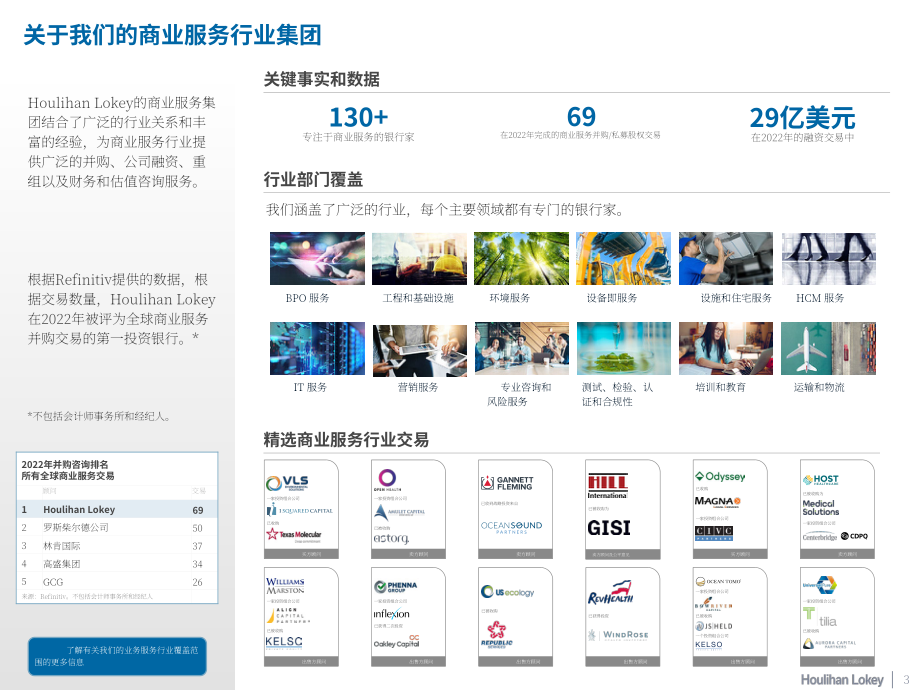The width and height of the screenshot is (920, 690).
Task: Open the 设施和住宅服务 technician image
Action: tap(726, 258)
